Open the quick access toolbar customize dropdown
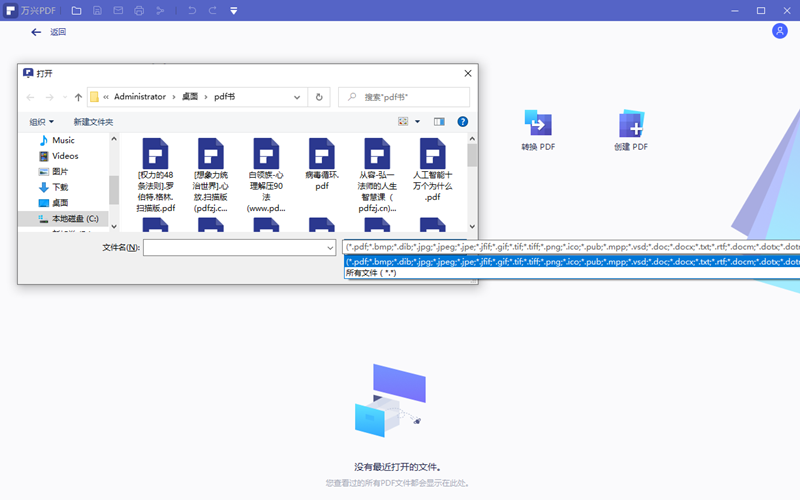This screenshot has width=800, height=500. coord(233,11)
